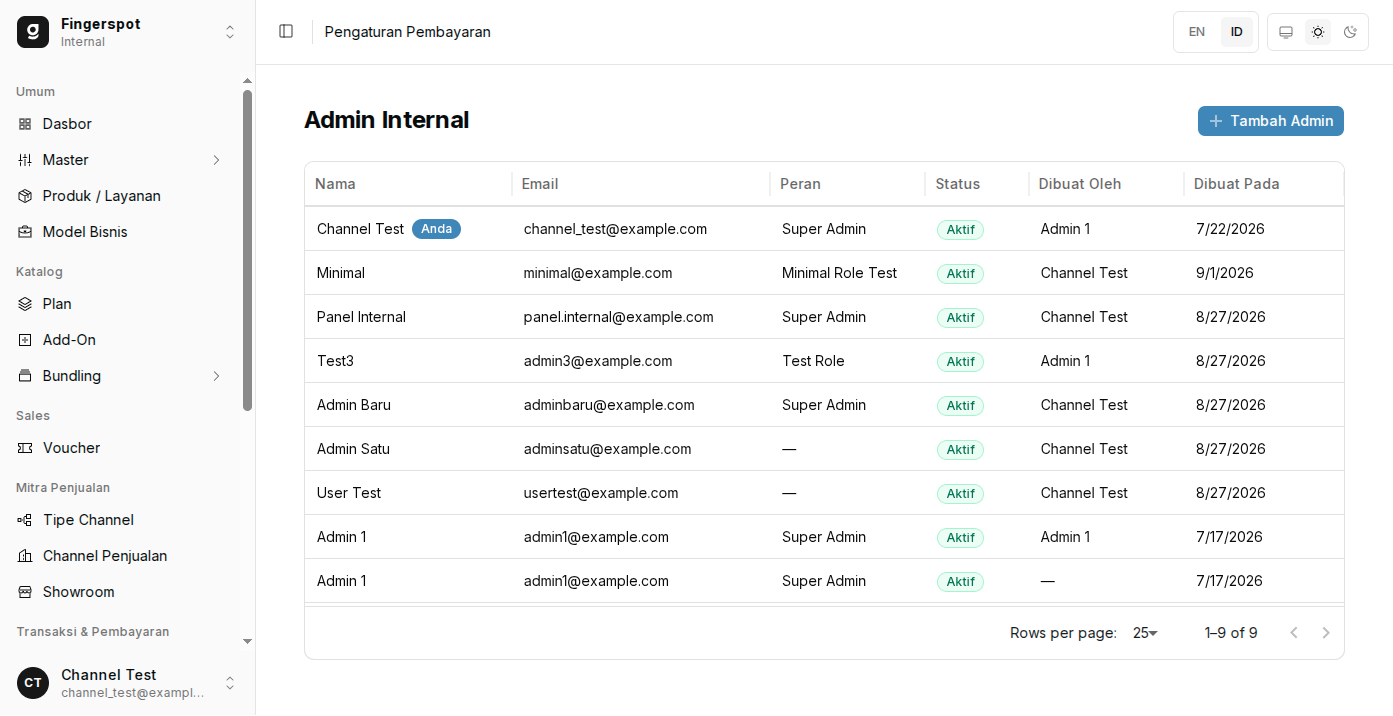Click the Fingerspot logo icon
This screenshot has width=1393, height=716.
pyautogui.click(x=33, y=32)
